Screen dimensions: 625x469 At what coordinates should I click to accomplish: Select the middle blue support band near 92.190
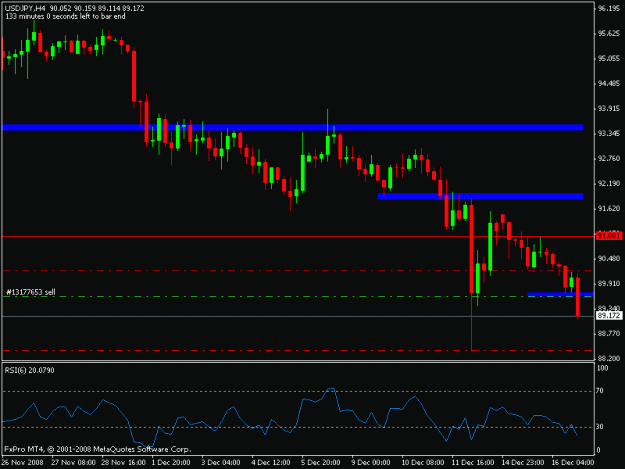(480, 196)
